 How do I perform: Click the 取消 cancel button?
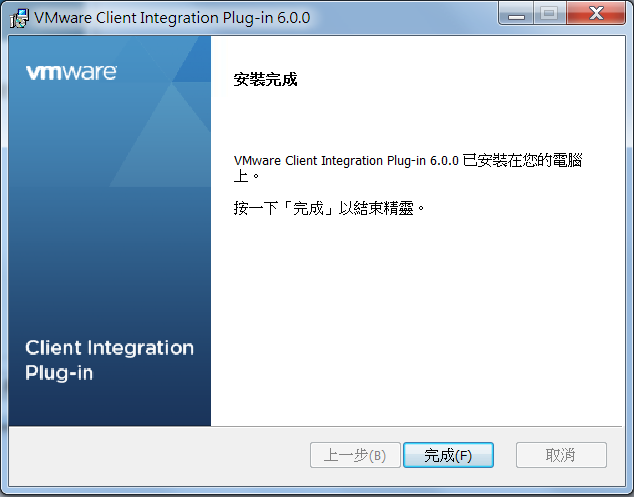coord(561,455)
